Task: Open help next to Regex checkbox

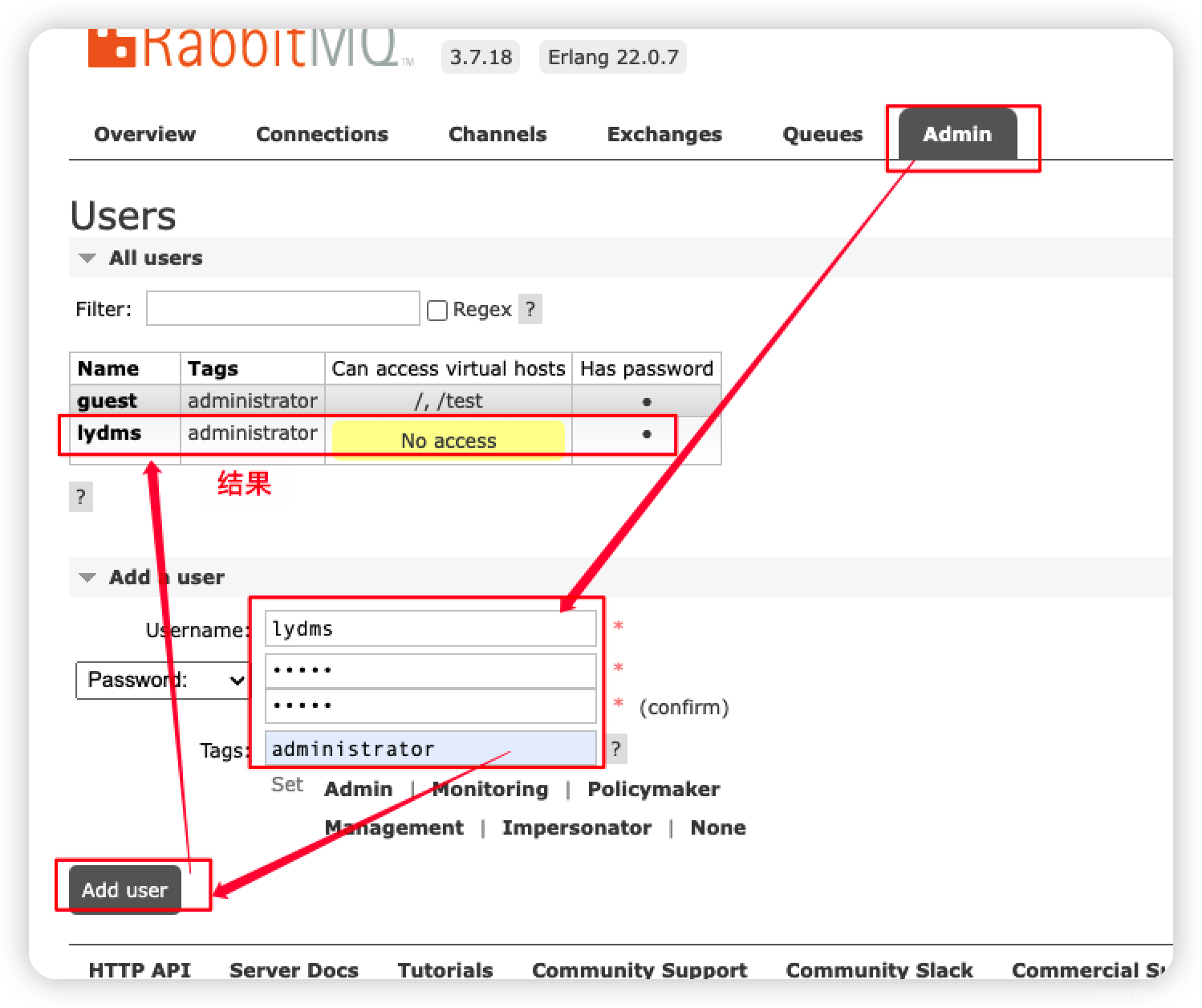Action: 530,309
